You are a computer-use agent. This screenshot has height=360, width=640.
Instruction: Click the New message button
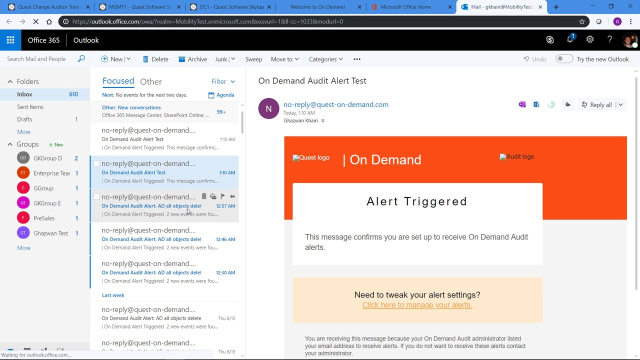(x=111, y=59)
